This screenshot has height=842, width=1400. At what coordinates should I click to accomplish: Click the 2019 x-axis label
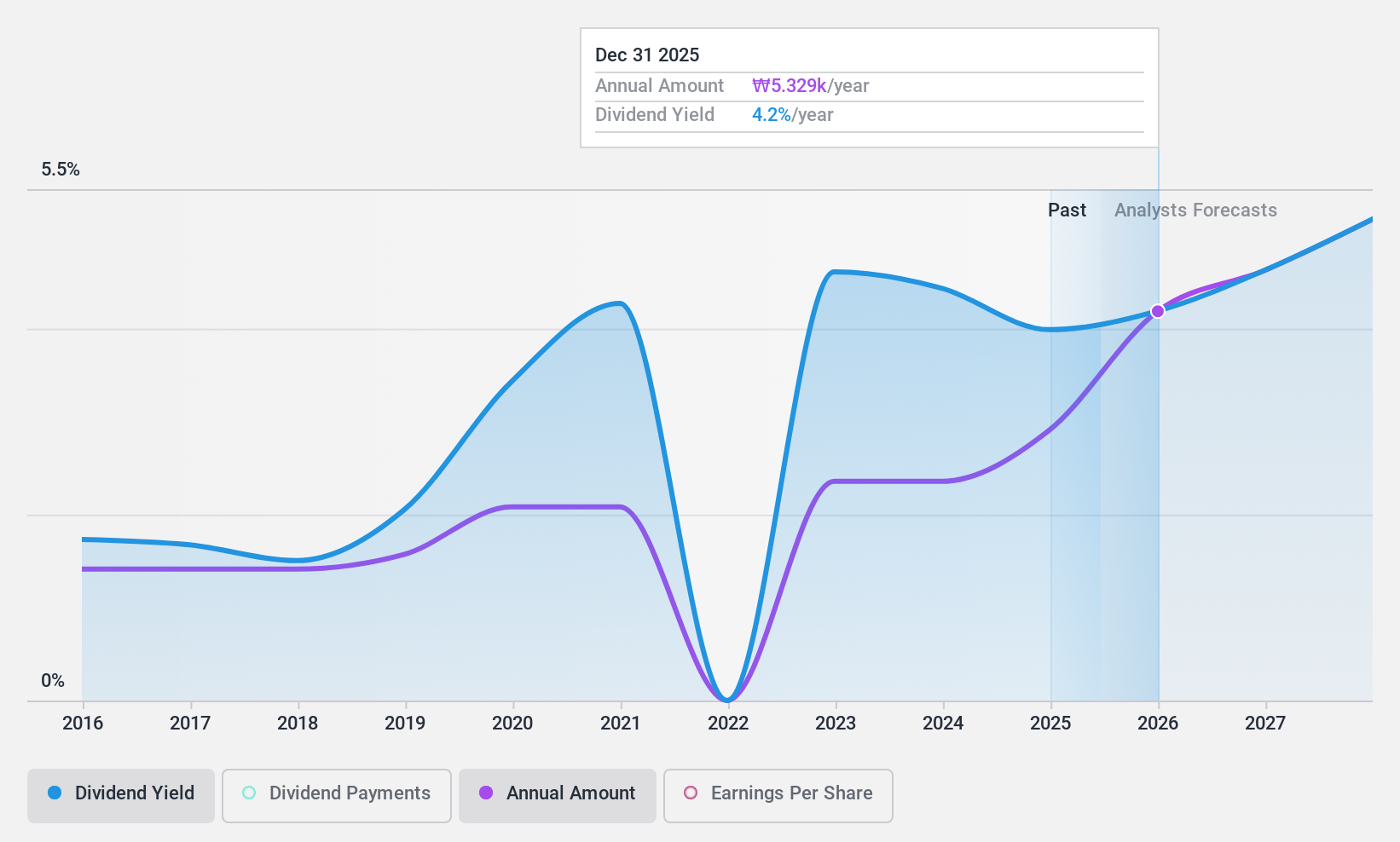(405, 724)
